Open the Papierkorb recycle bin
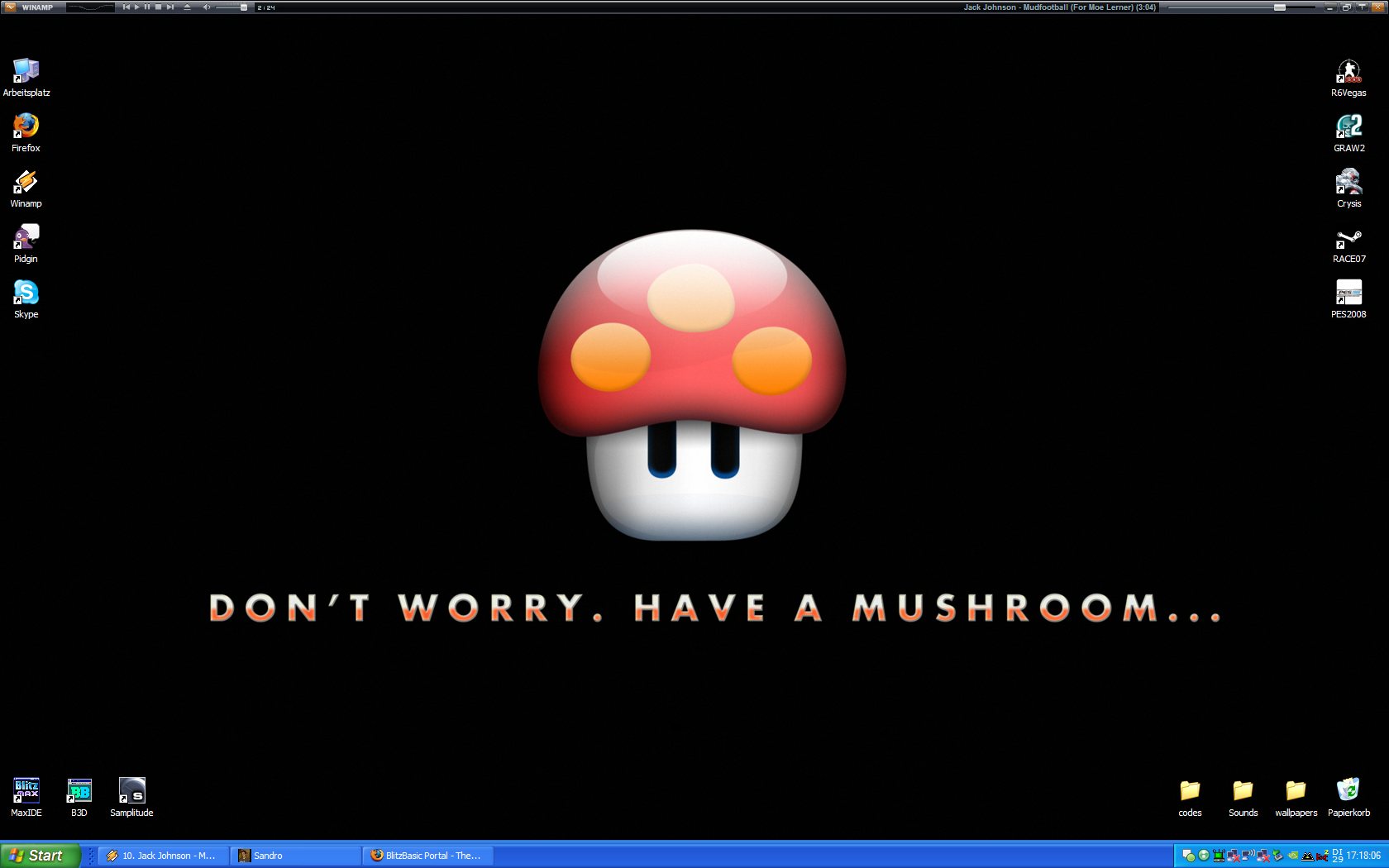Image resolution: width=1389 pixels, height=868 pixels. pos(1348,791)
